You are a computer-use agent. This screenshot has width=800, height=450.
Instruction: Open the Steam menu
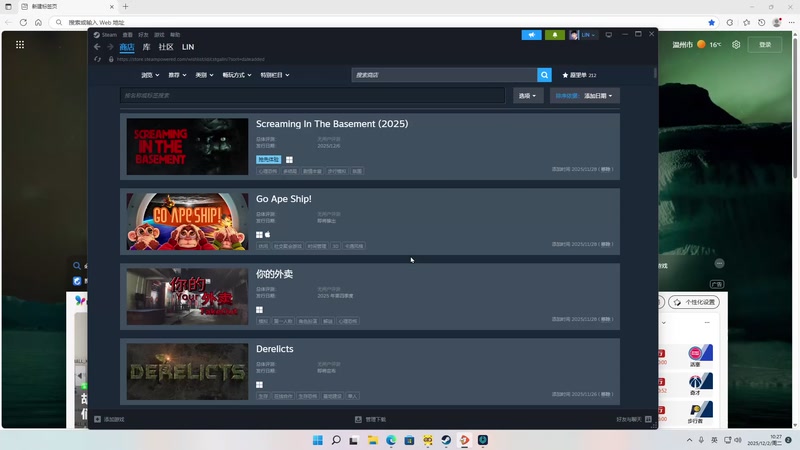[x=105, y=35]
